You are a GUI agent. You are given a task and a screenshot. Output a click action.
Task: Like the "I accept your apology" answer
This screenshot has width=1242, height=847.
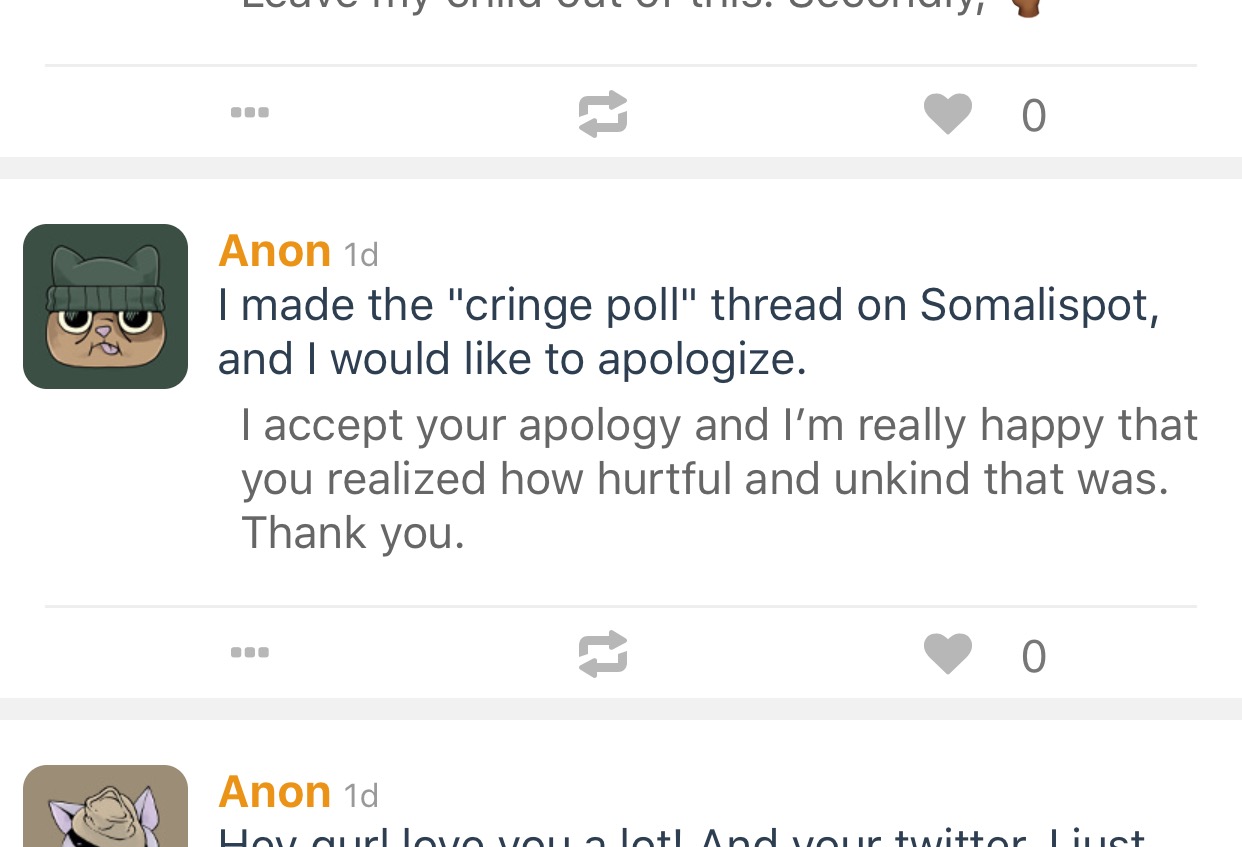click(948, 654)
